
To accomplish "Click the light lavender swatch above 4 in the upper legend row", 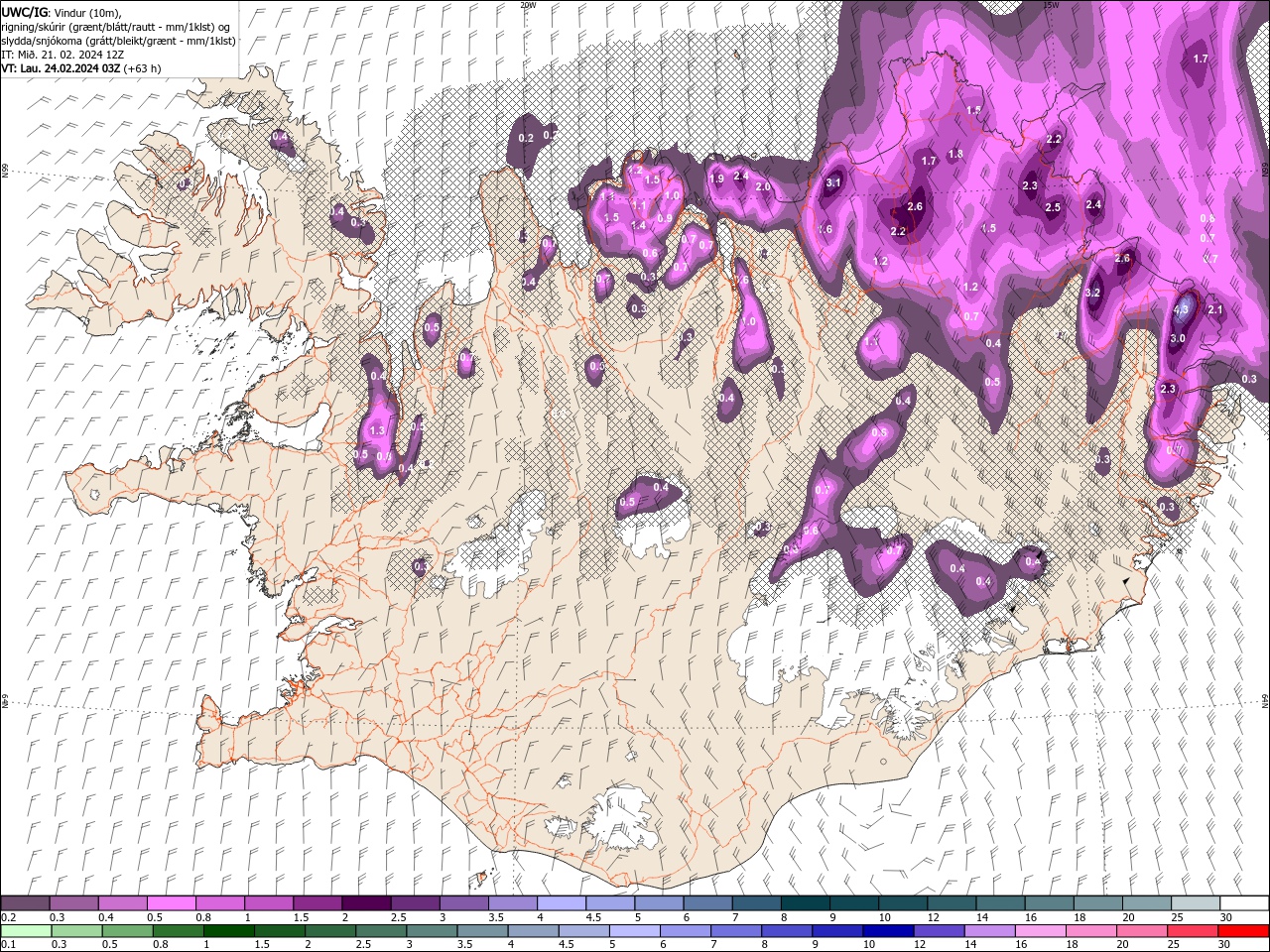I will (x=561, y=903).
